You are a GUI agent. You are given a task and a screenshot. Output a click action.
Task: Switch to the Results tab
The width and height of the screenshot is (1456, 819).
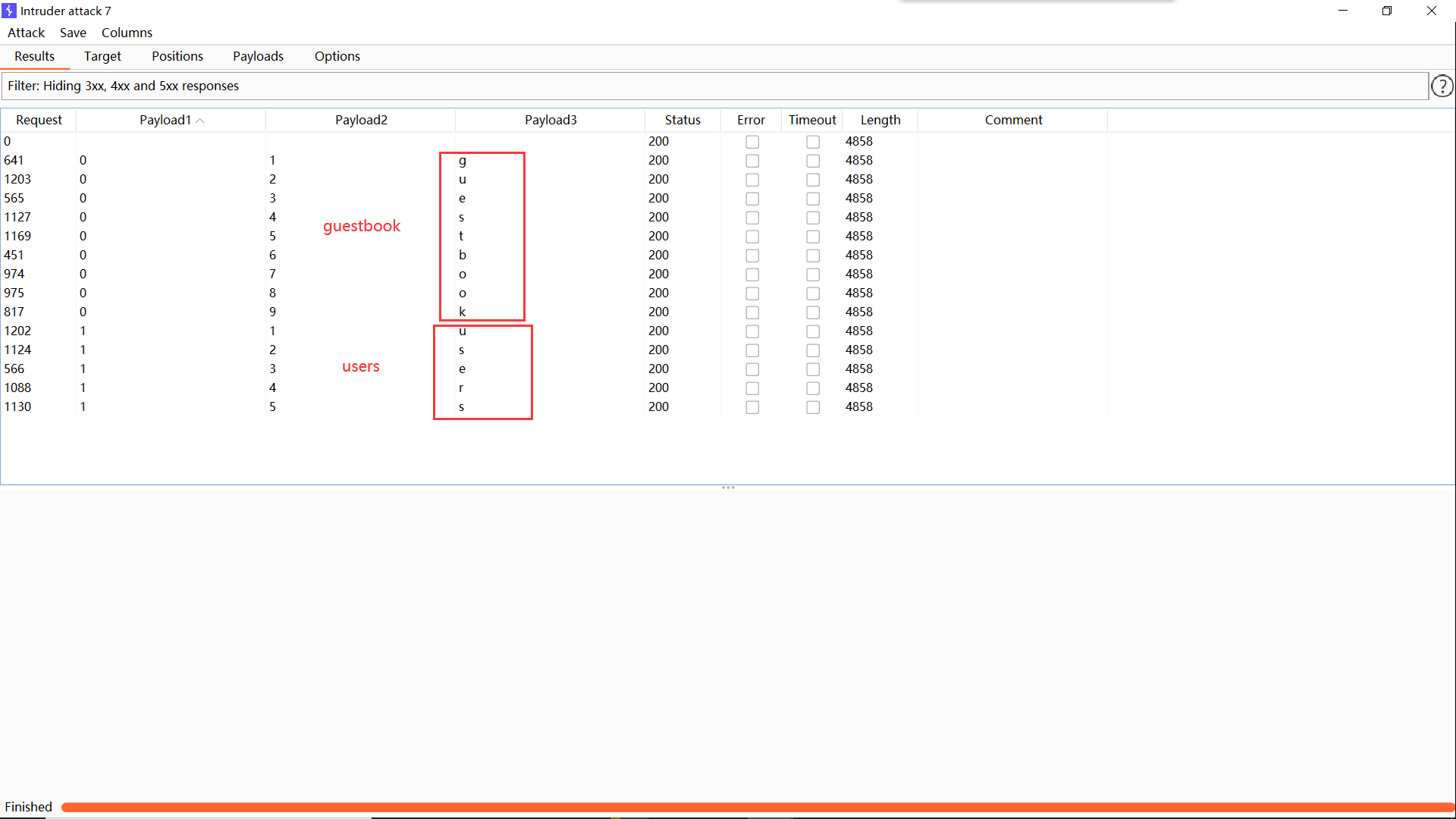point(35,56)
